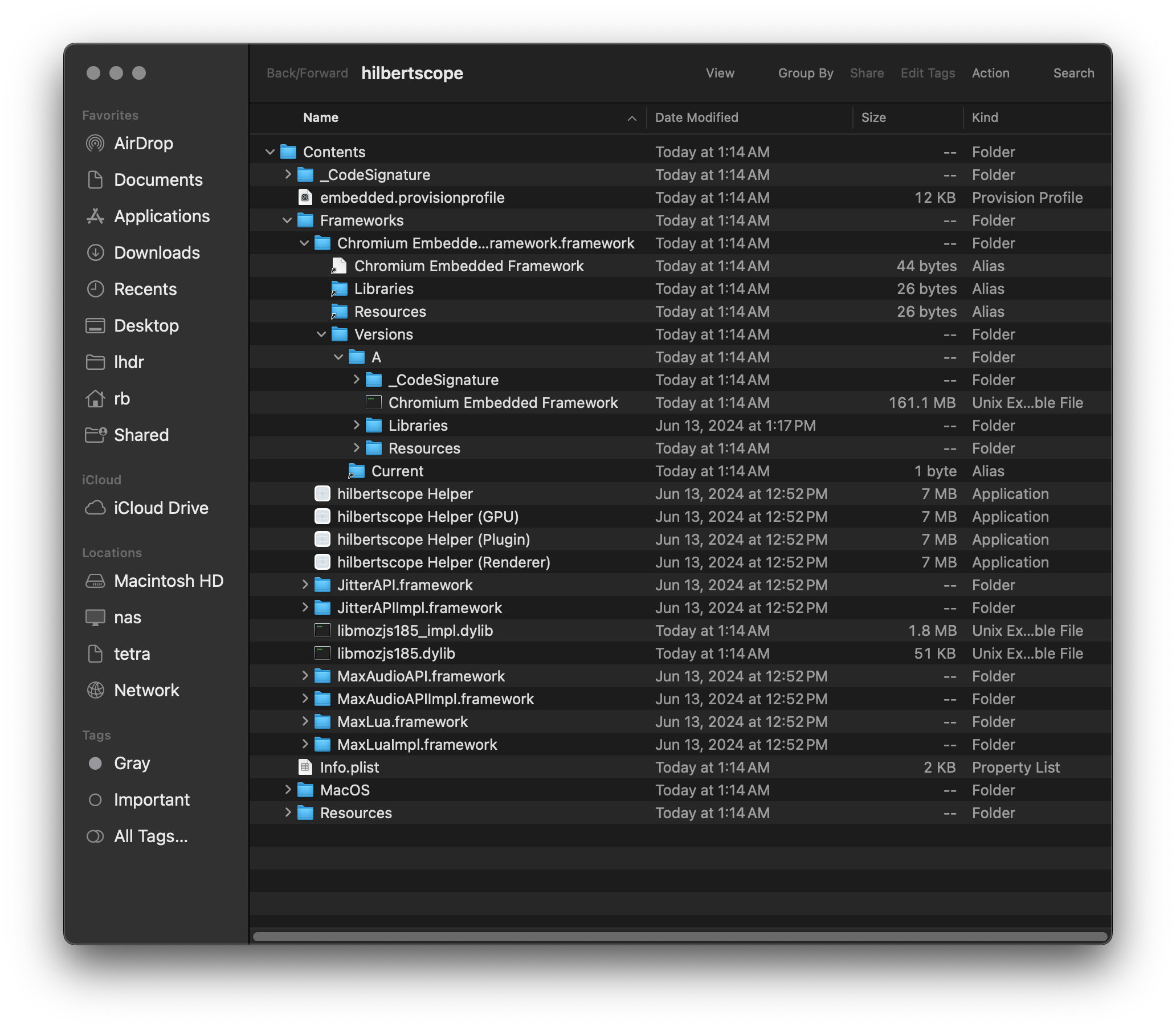Select MaxAudioAPIImpl.framework row
The image size is (1176, 1029).
click(x=680, y=699)
